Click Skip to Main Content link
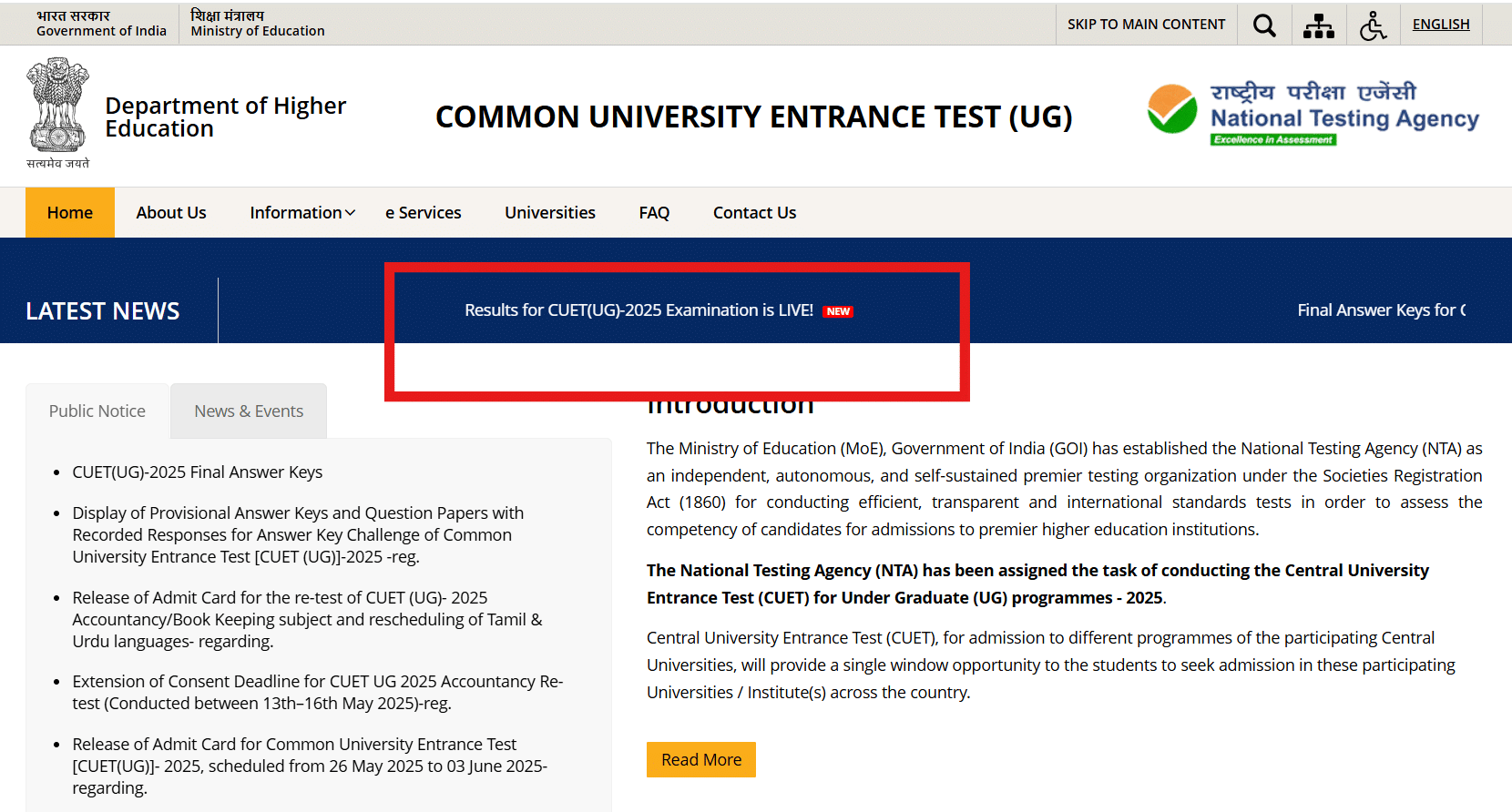Viewport: 1512px width, 812px height. (1146, 25)
